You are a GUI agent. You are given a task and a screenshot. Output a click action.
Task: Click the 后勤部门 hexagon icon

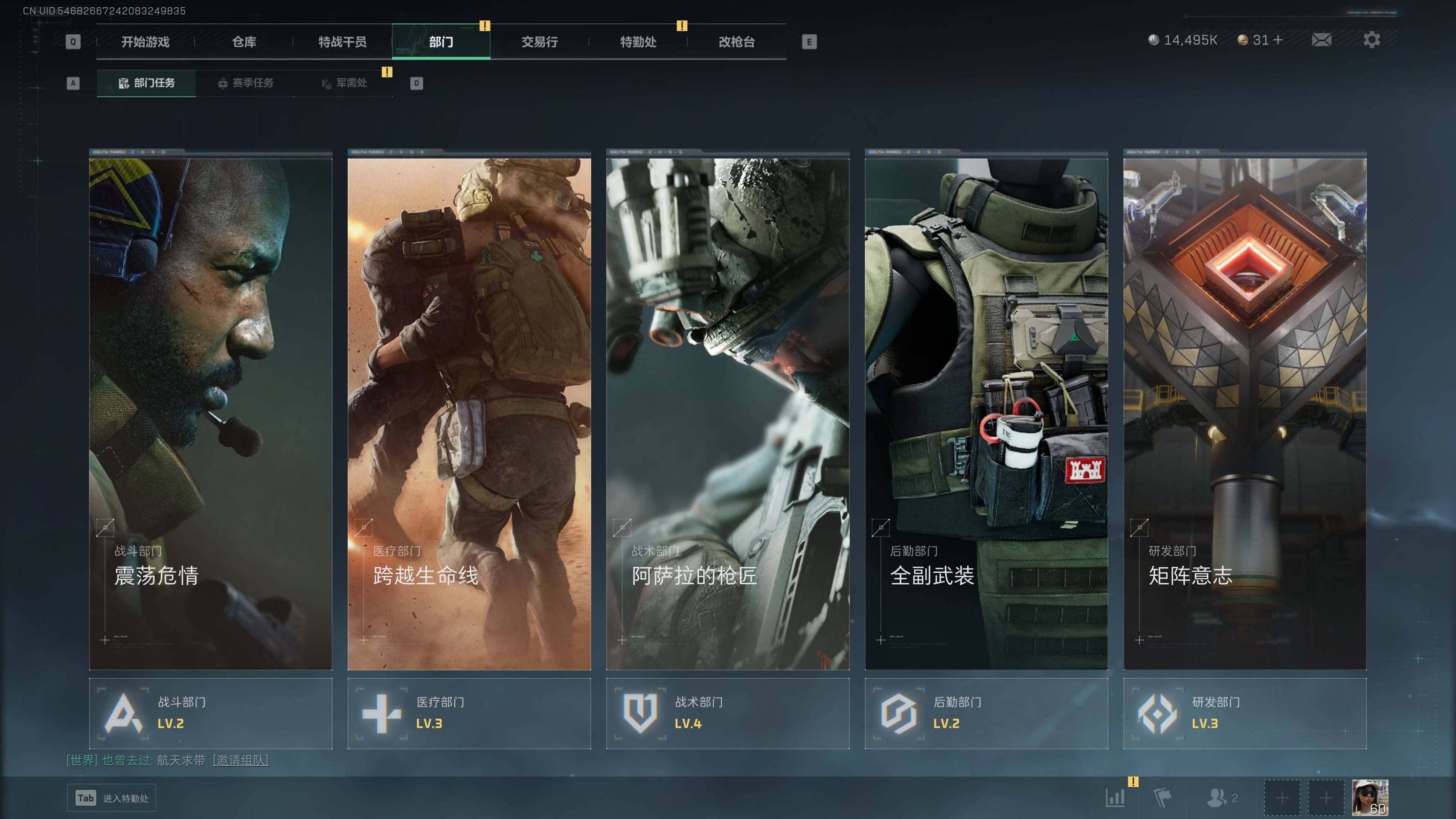[x=899, y=714]
